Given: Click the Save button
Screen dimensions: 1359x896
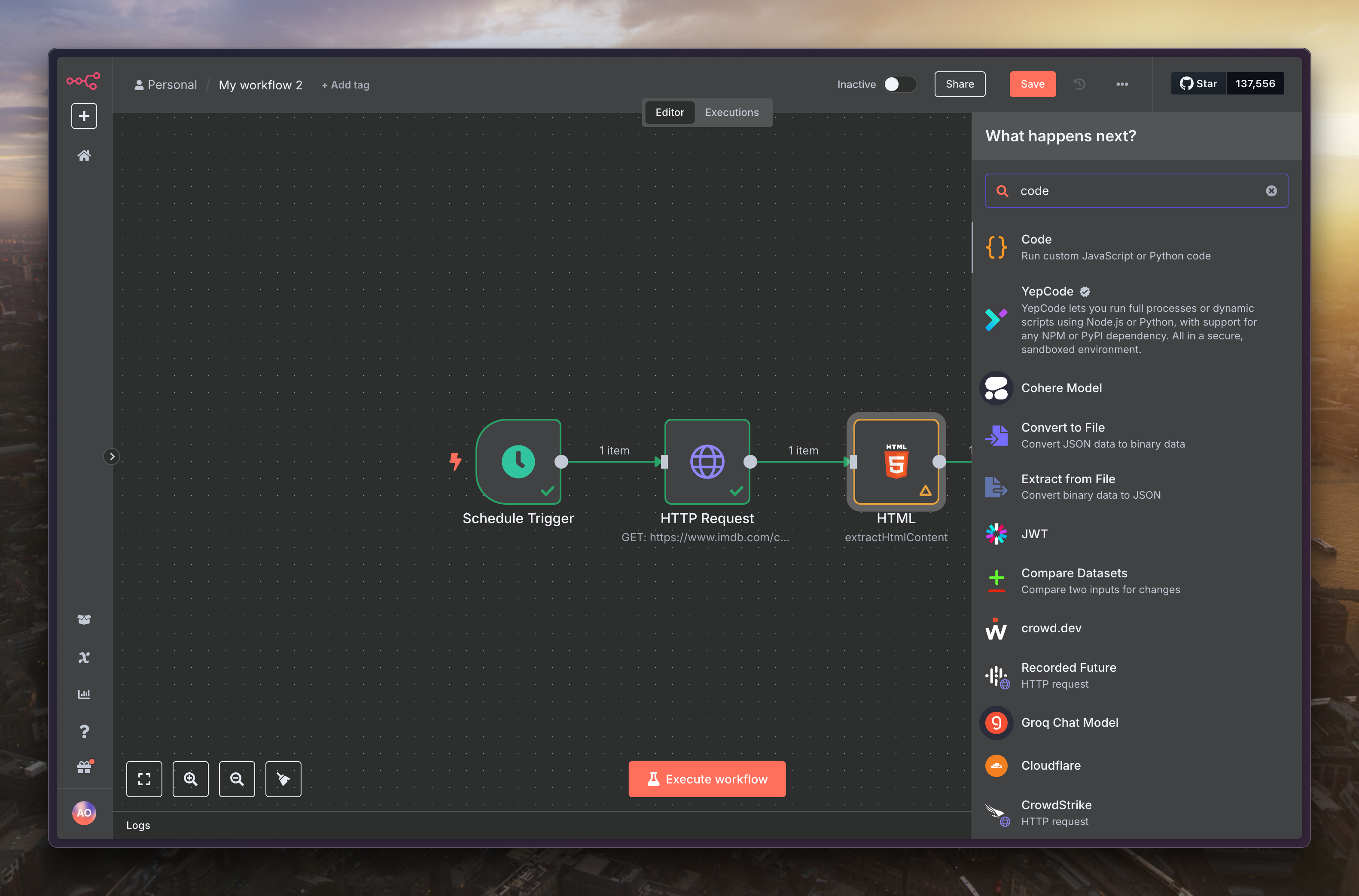Looking at the screenshot, I should click(x=1032, y=84).
